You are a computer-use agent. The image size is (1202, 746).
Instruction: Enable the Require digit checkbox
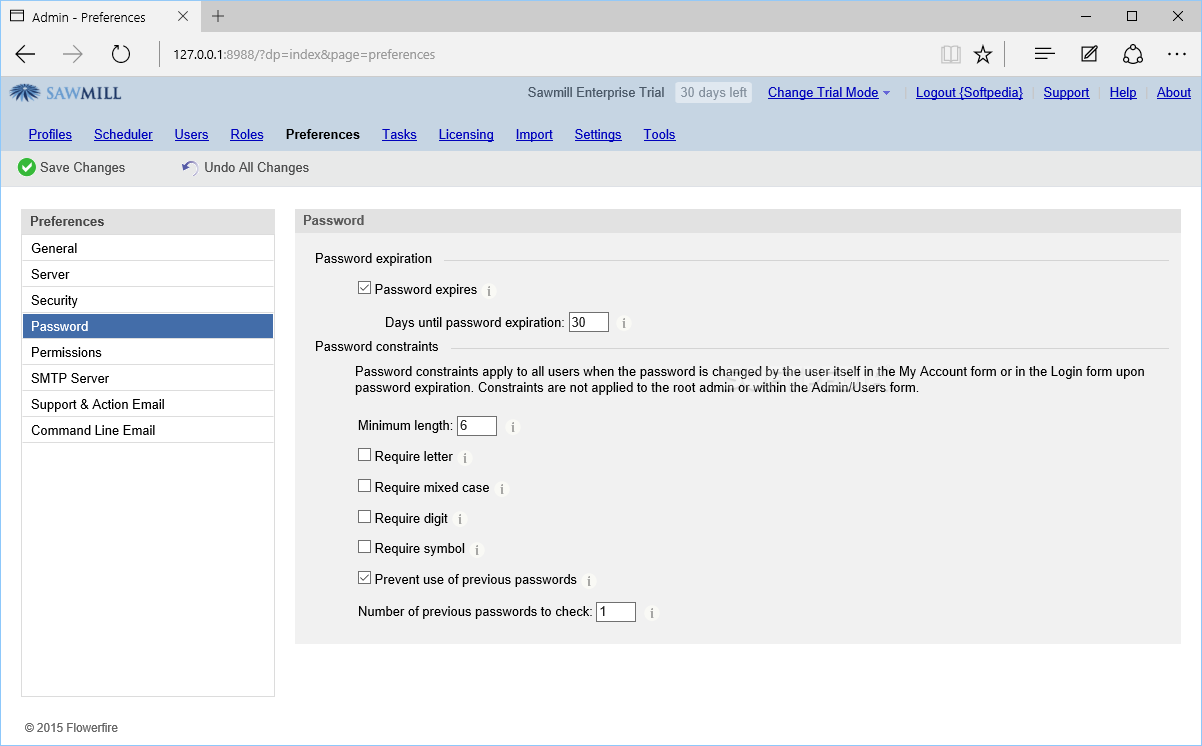(364, 517)
